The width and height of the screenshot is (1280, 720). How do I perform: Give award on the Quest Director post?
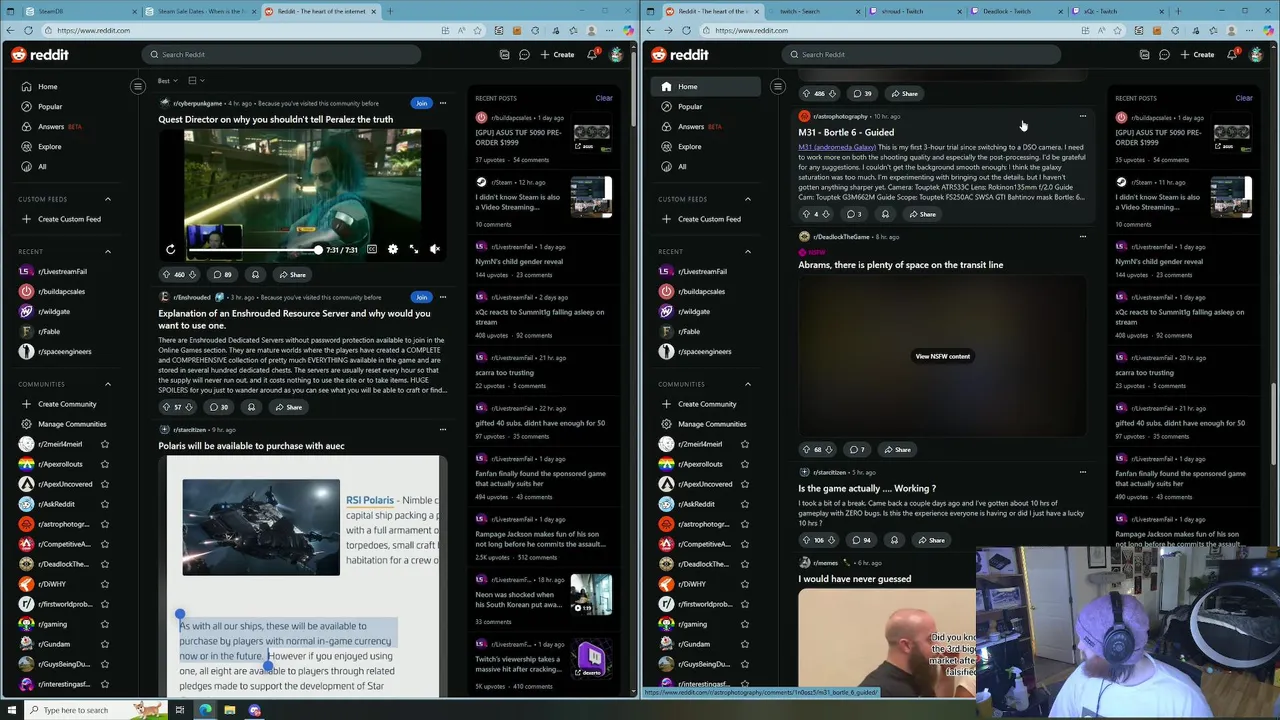[x=255, y=274]
